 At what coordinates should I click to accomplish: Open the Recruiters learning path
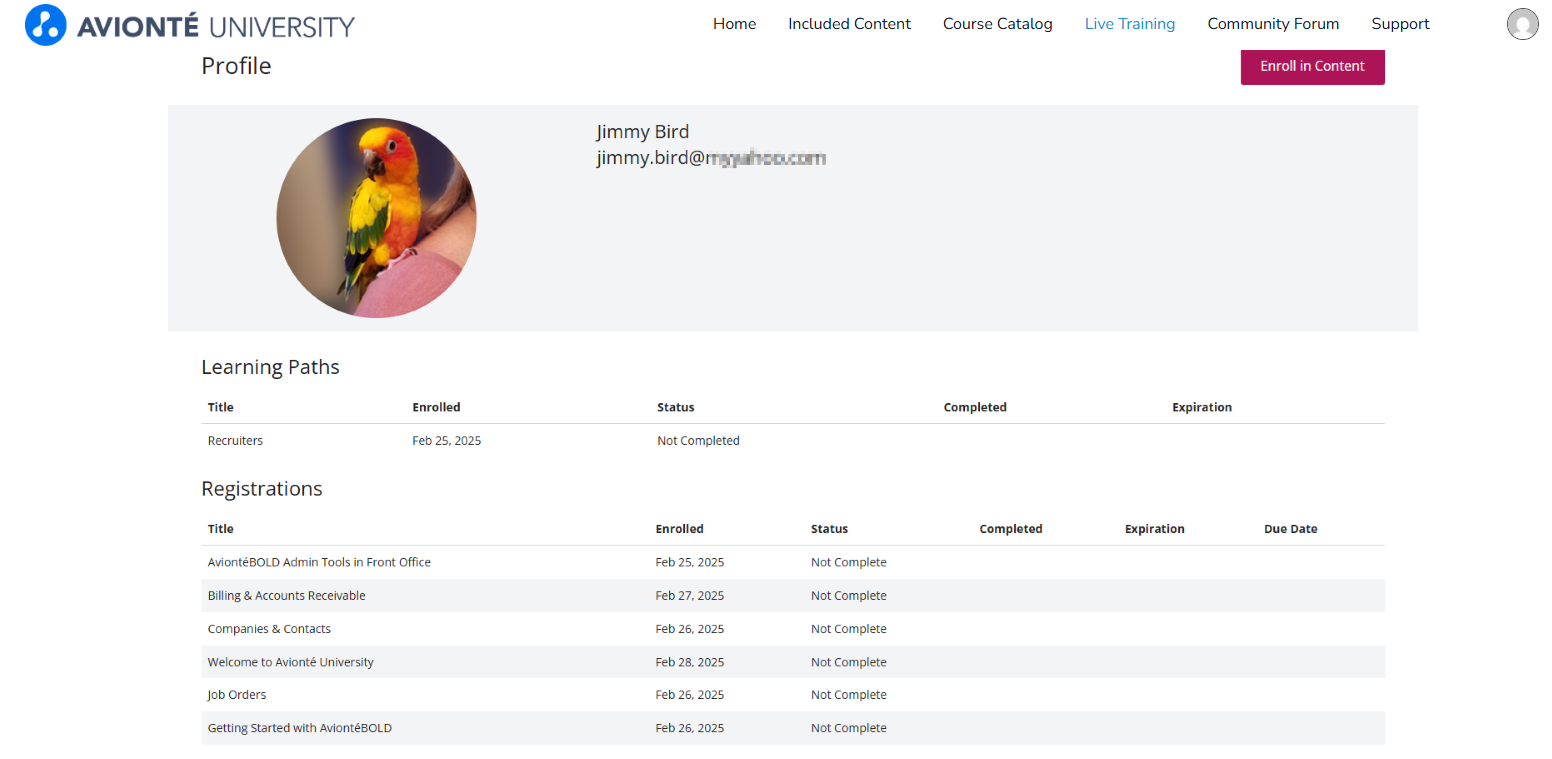[x=235, y=441]
